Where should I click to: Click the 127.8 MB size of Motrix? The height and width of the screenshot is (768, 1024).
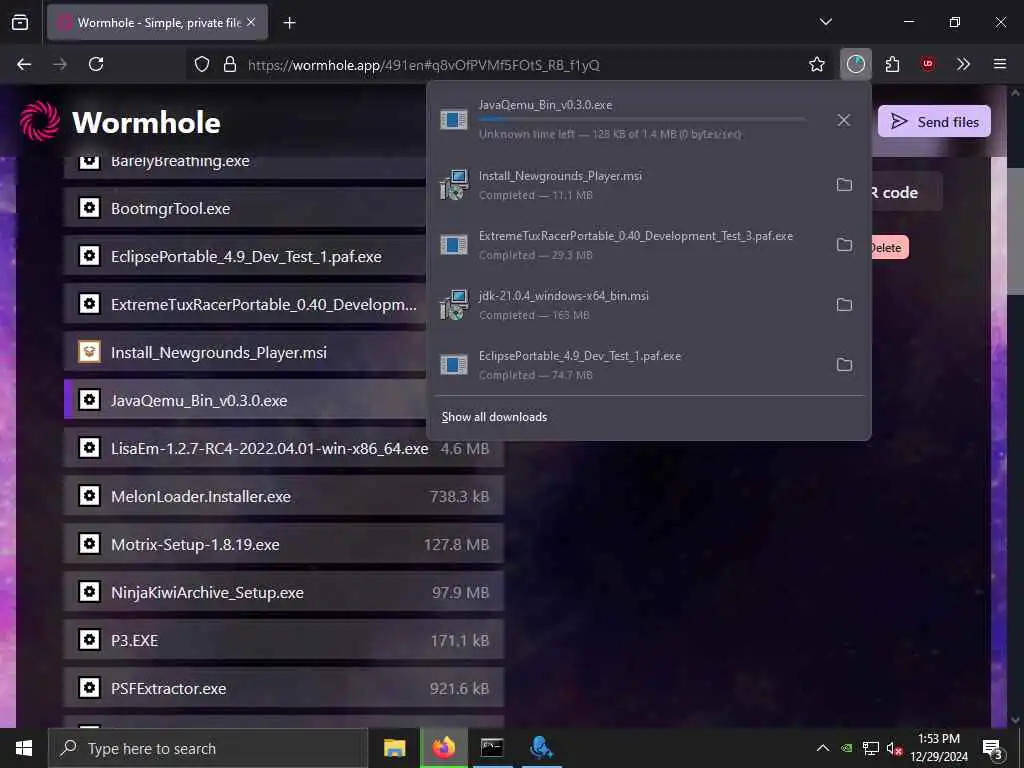click(x=456, y=545)
